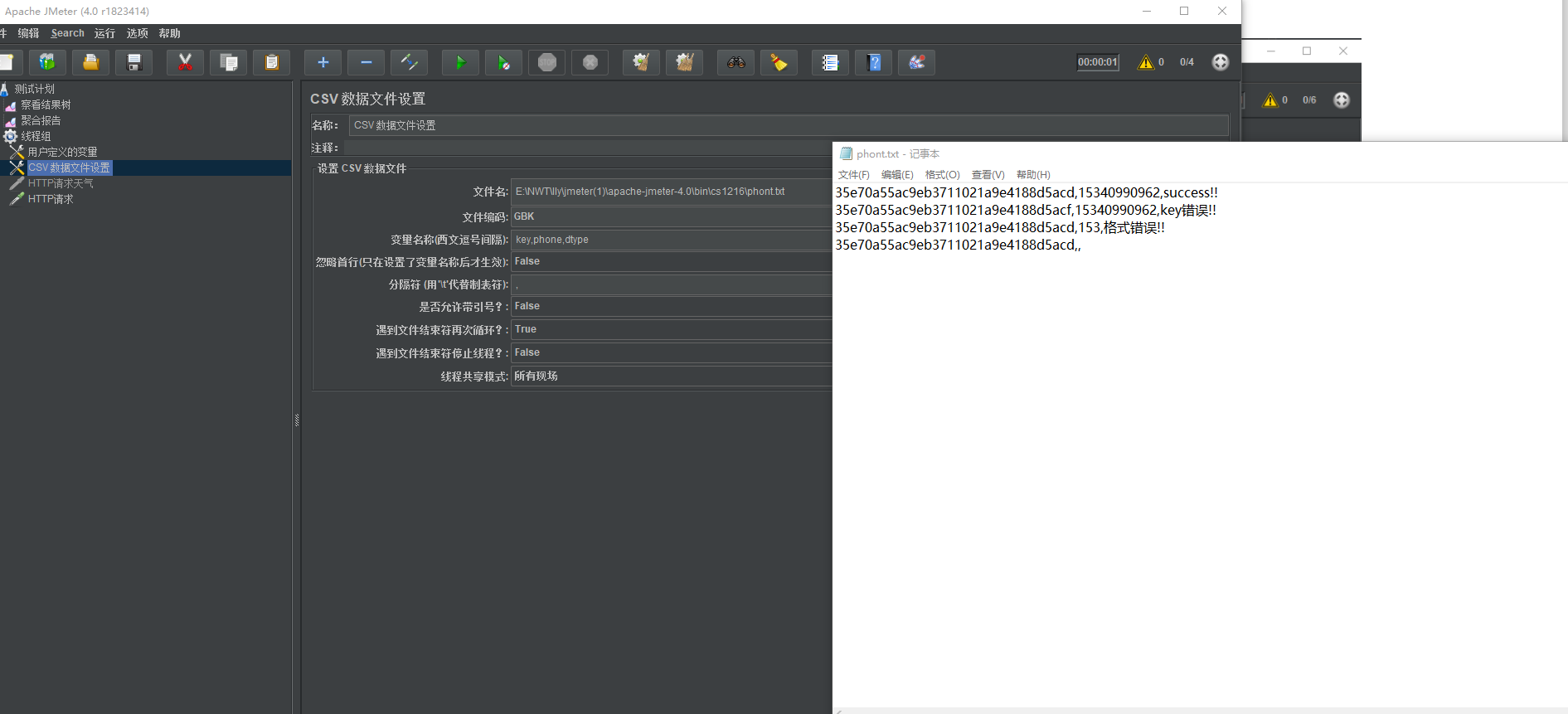Click the 文件名 file path field
The image size is (1568, 714).
click(672, 192)
